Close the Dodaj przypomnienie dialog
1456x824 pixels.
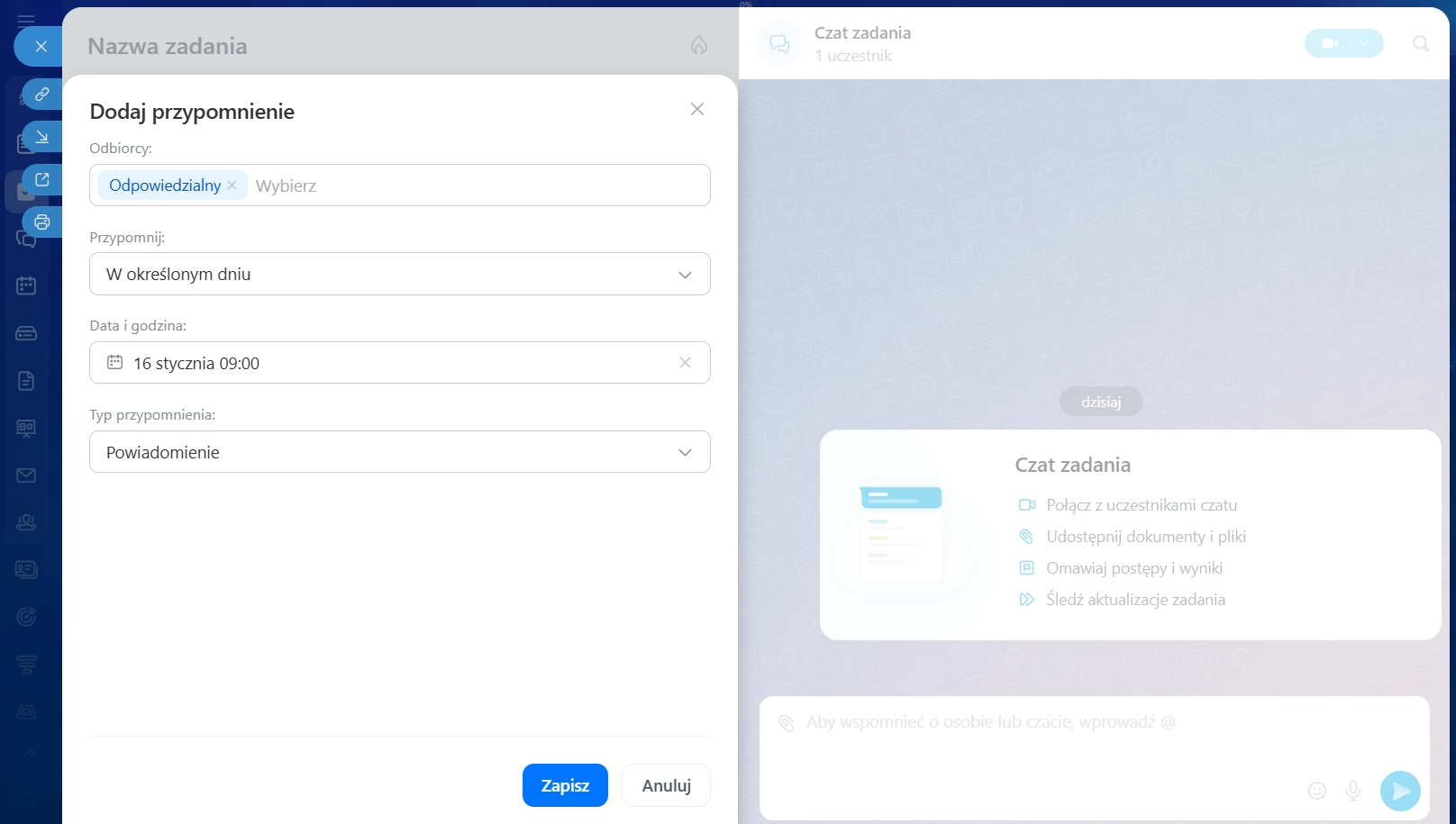click(x=697, y=109)
